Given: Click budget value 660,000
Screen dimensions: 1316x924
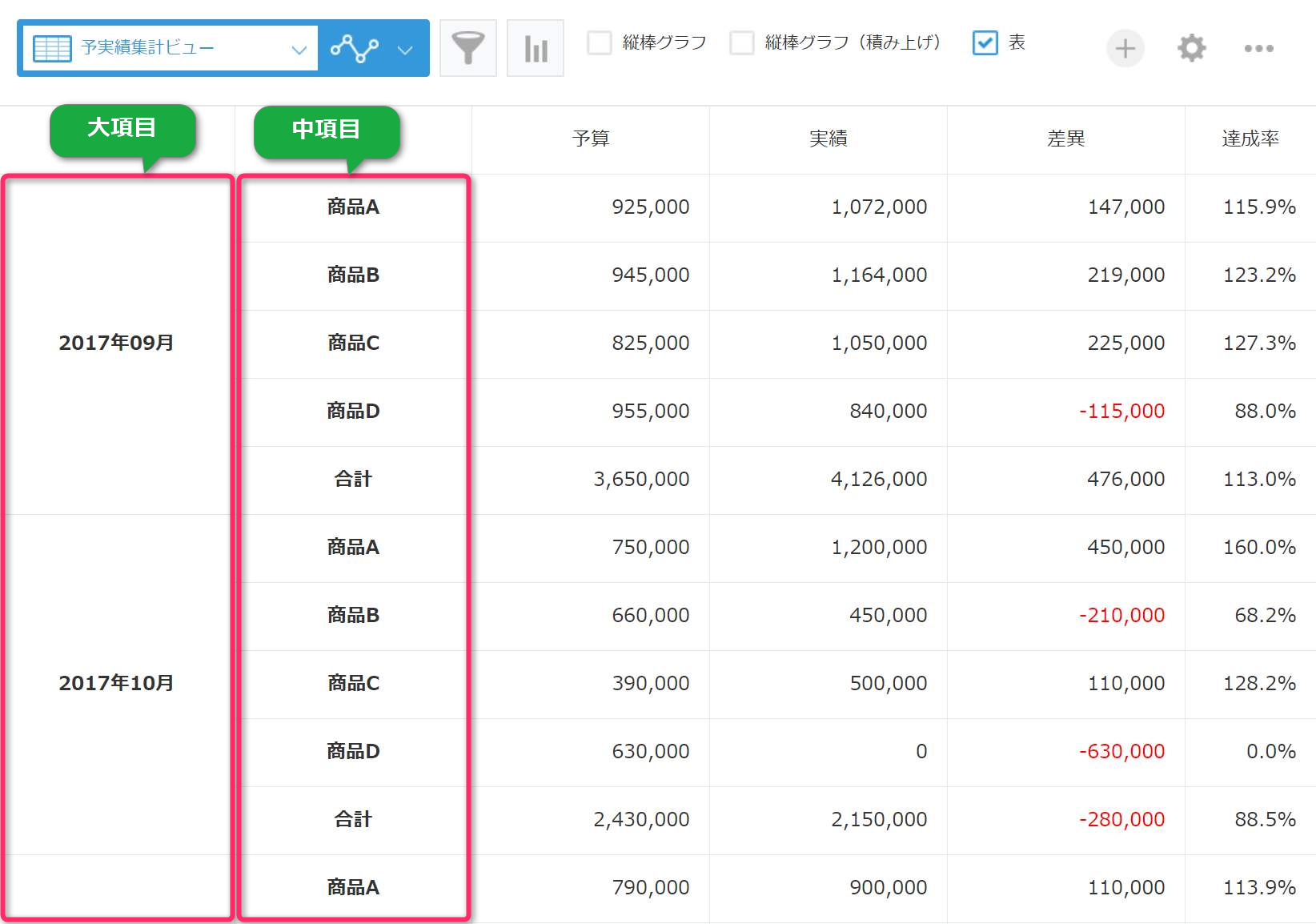Looking at the screenshot, I should pyautogui.click(x=651, y=616).
